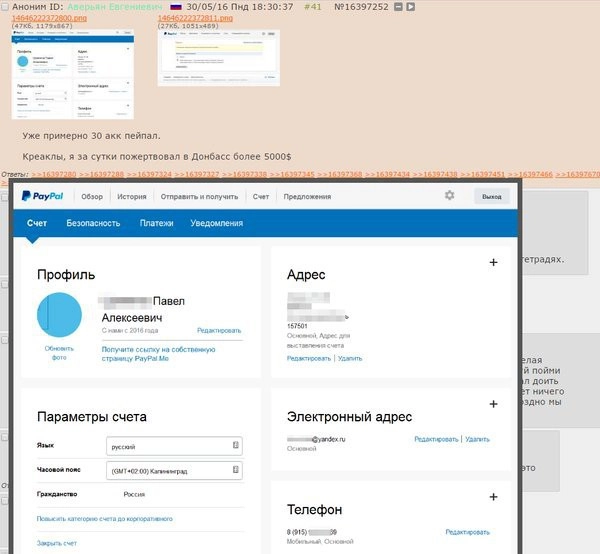Tick the checkbox left of Аноним post
The height and width of the screenshot is (554, 600).
pyautogui.click(x=4, y=6)
